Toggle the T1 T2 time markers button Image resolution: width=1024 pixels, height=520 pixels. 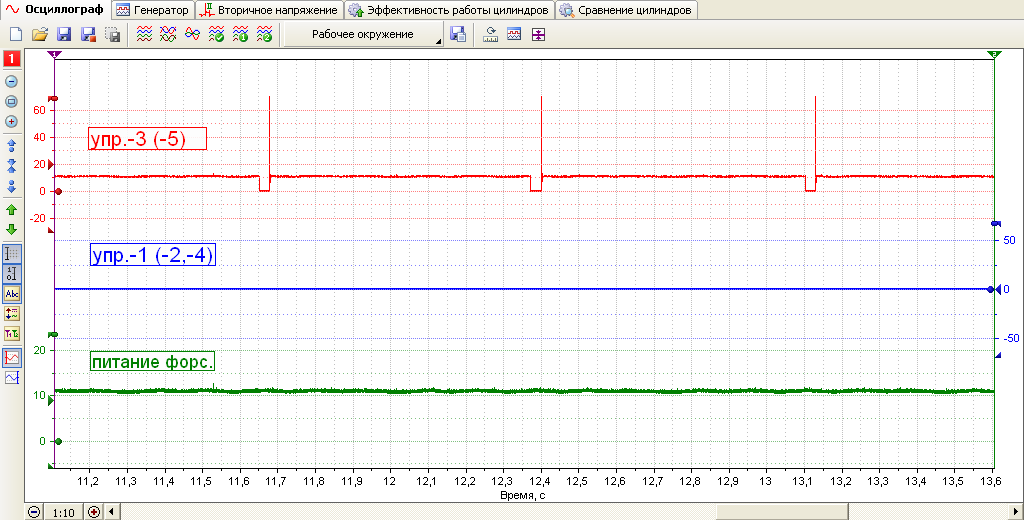(x=12, y=334)
